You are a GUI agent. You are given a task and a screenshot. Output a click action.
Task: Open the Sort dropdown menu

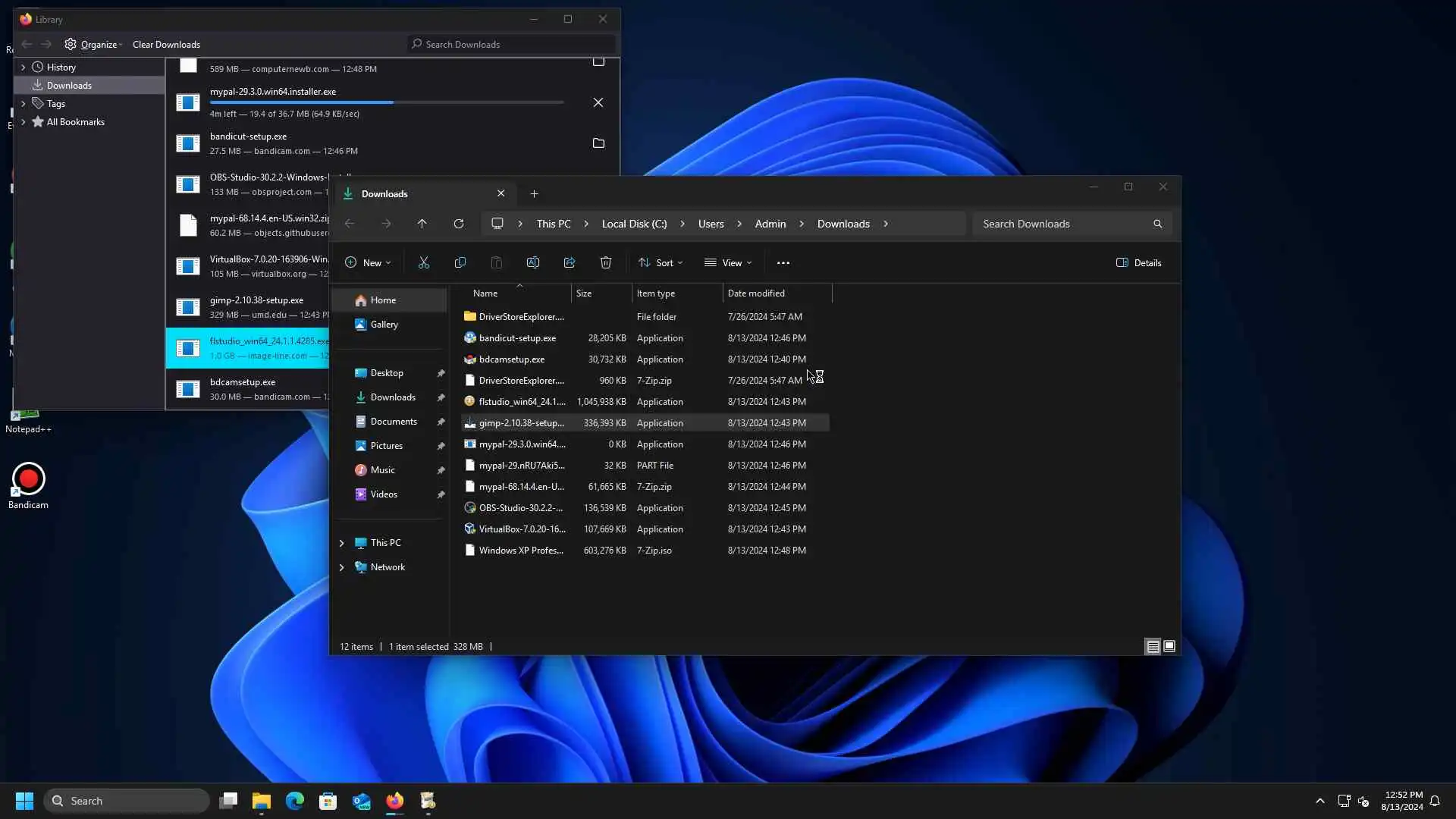pyautogui.click(x=661, y=262)
